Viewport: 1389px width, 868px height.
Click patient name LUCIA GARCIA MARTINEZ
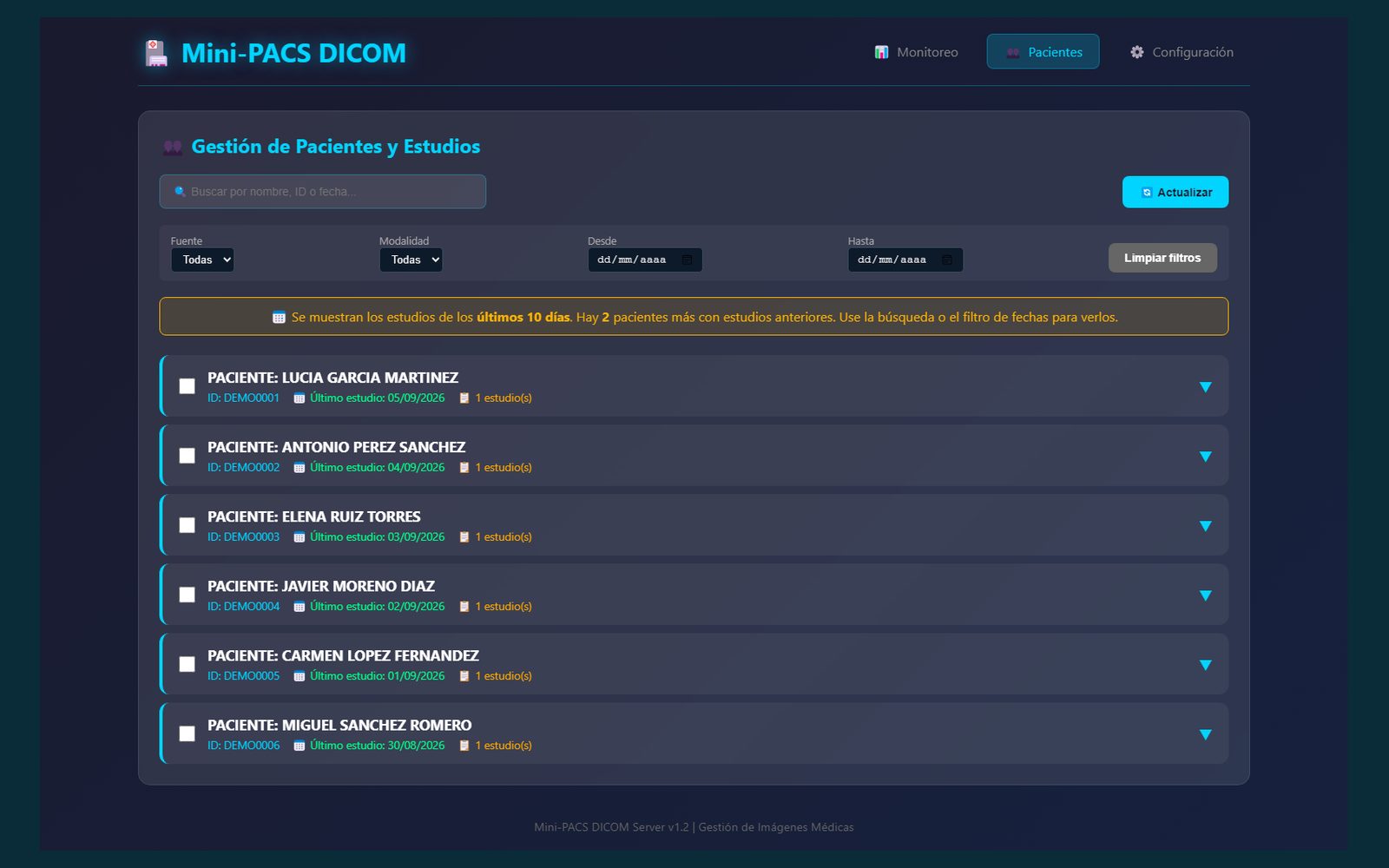[x=370, y=378]
